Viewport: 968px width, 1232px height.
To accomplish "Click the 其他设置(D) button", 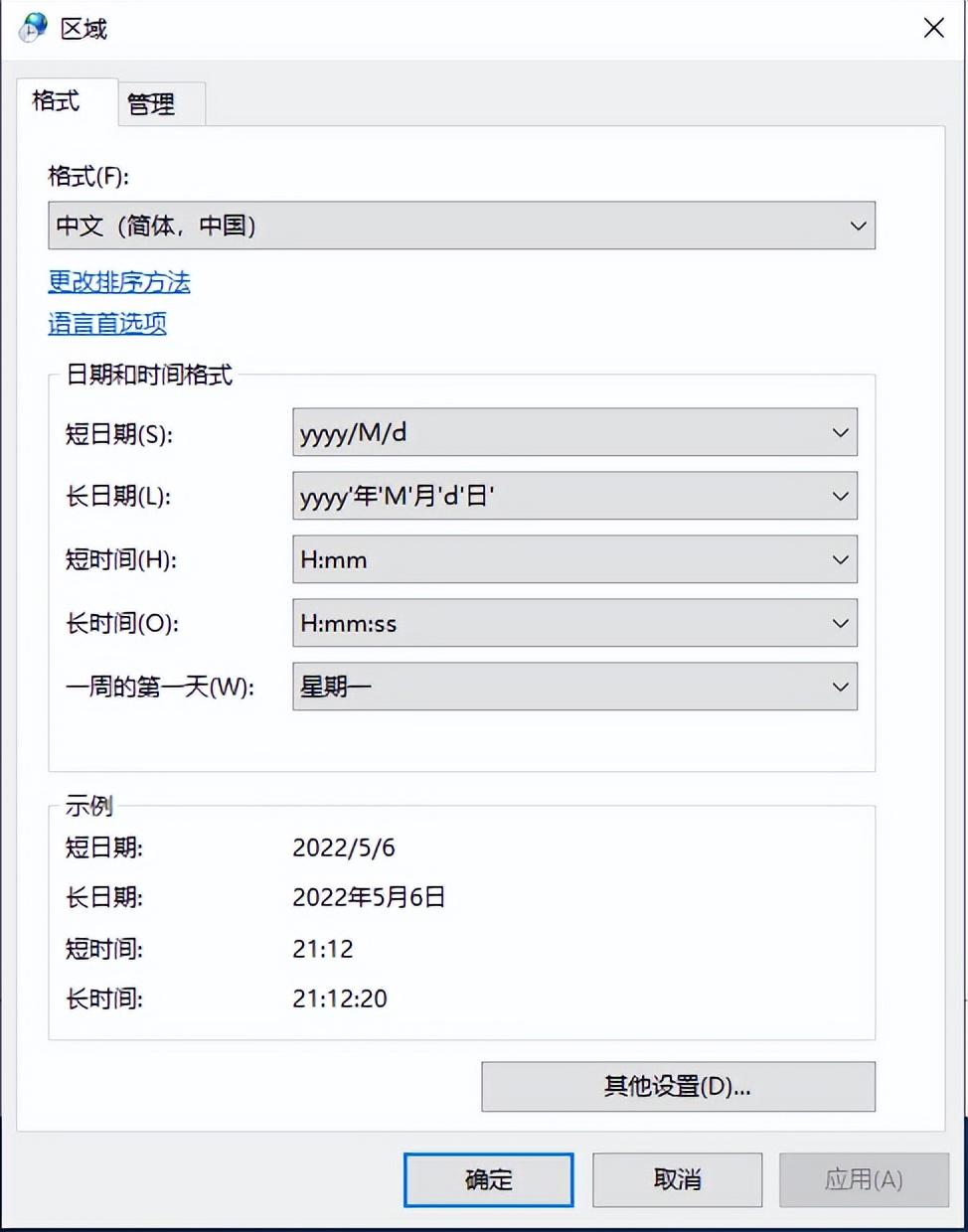I will (x=677, y=1086).
